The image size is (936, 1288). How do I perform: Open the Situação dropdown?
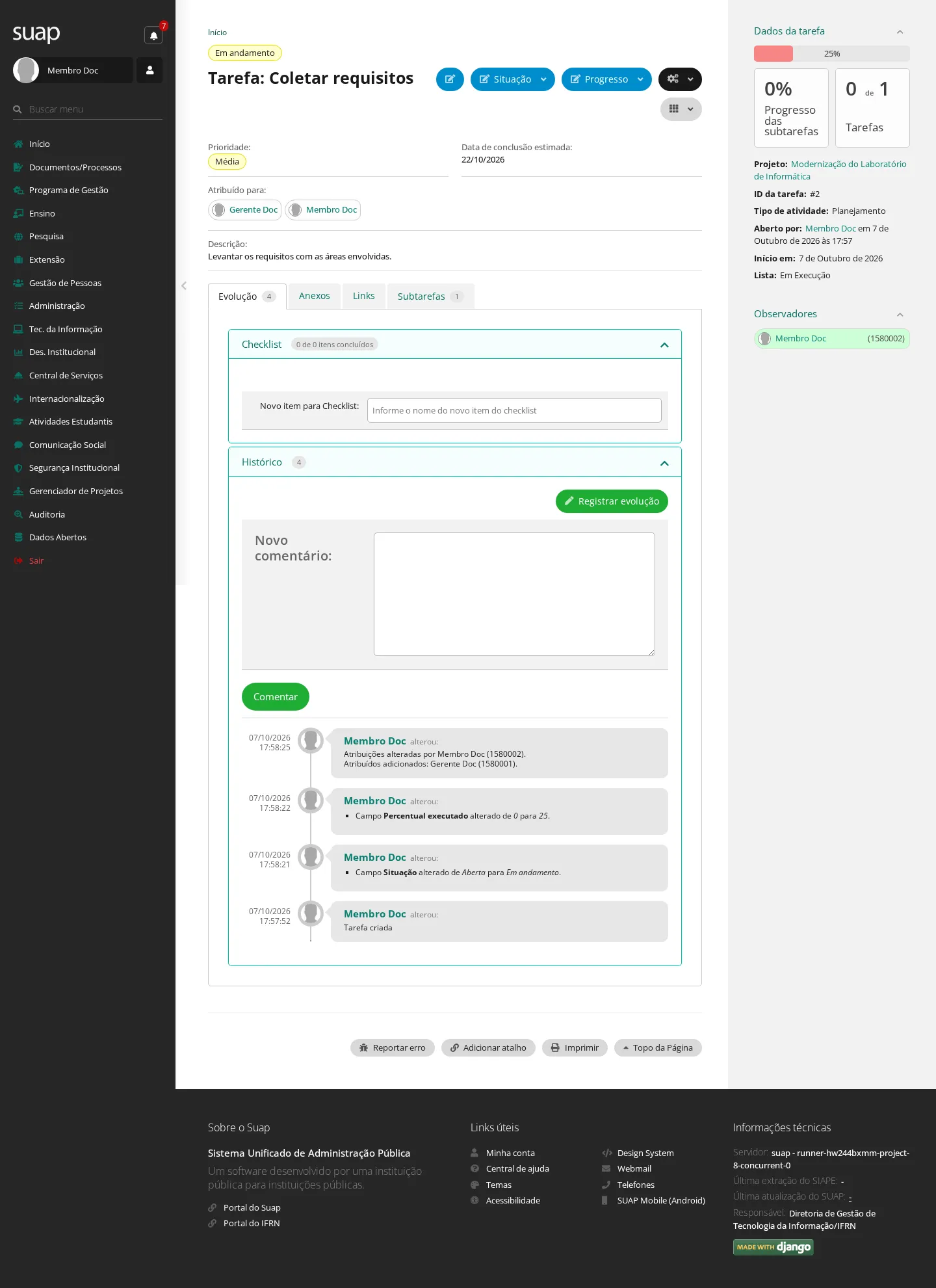(512, 79)
